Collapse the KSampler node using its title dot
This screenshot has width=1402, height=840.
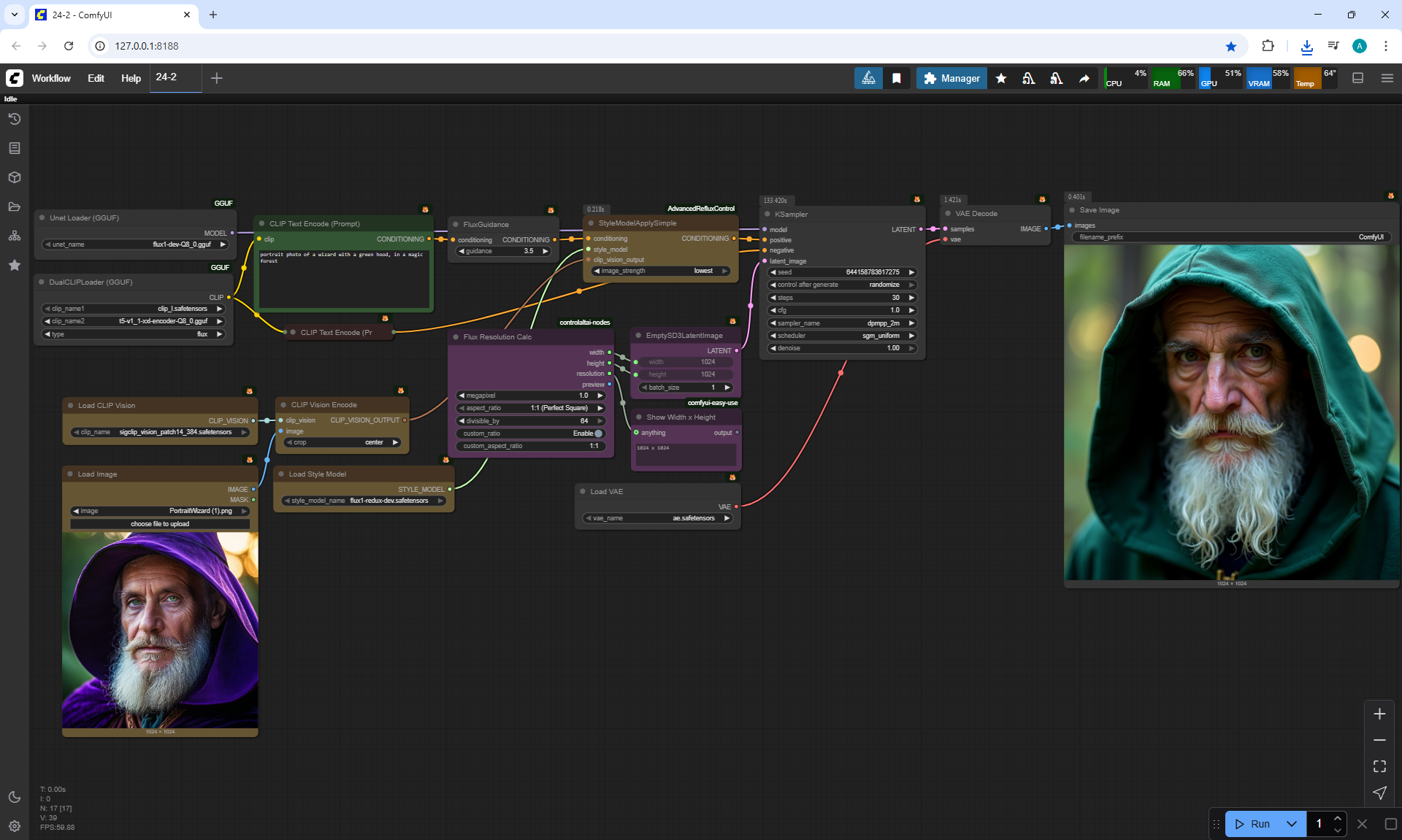(x=767, y=215)
